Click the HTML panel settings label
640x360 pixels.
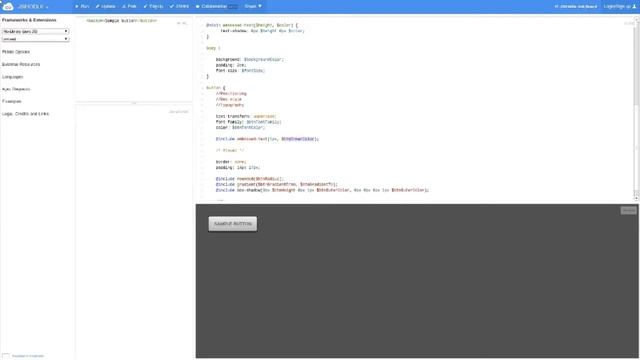coord(182,23)
